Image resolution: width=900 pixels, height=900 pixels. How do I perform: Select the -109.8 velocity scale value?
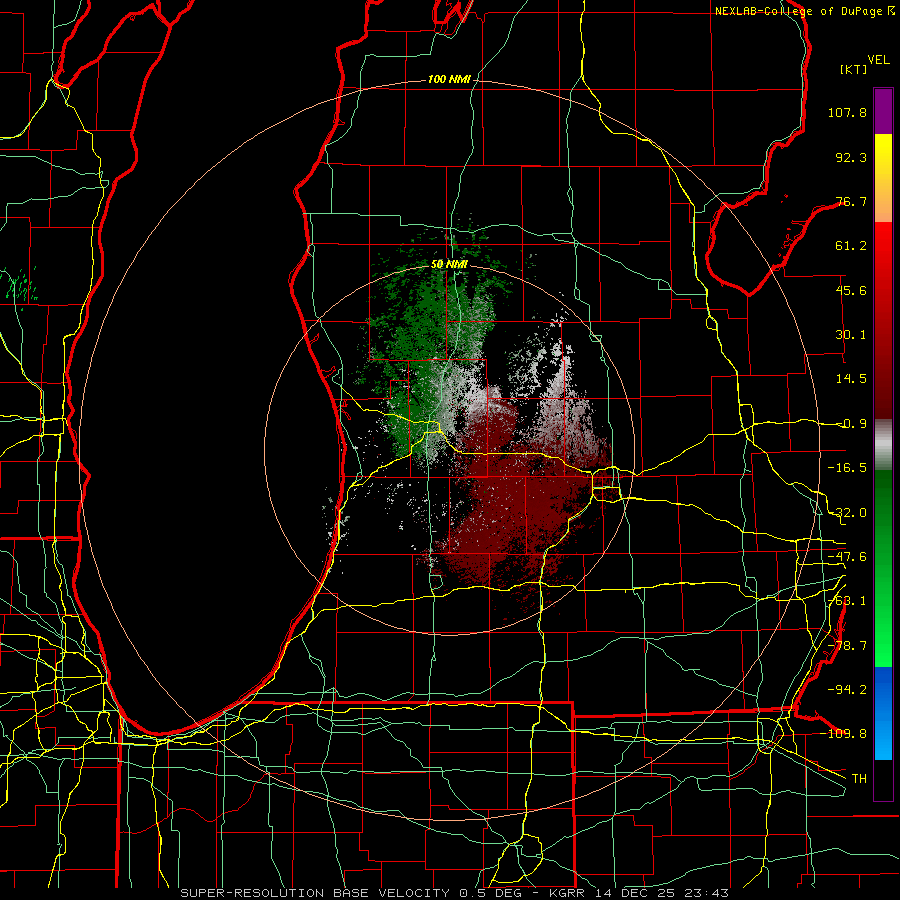(x=844, y=734)
